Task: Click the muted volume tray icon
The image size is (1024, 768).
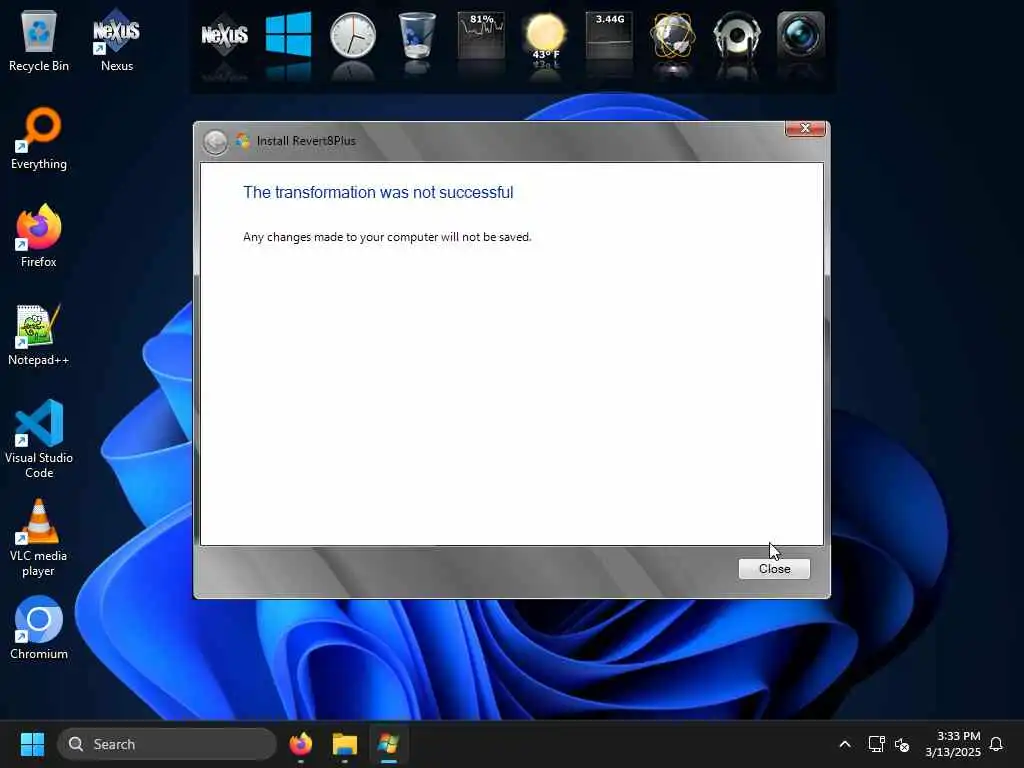Action: 902,744
